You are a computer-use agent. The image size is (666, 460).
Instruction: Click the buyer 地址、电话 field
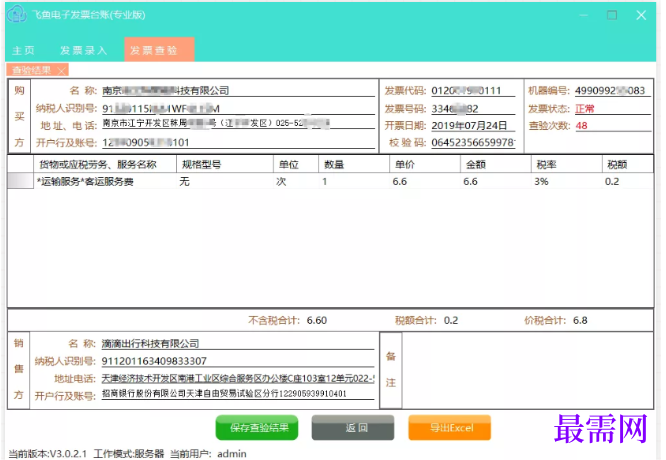pos(238,124)
